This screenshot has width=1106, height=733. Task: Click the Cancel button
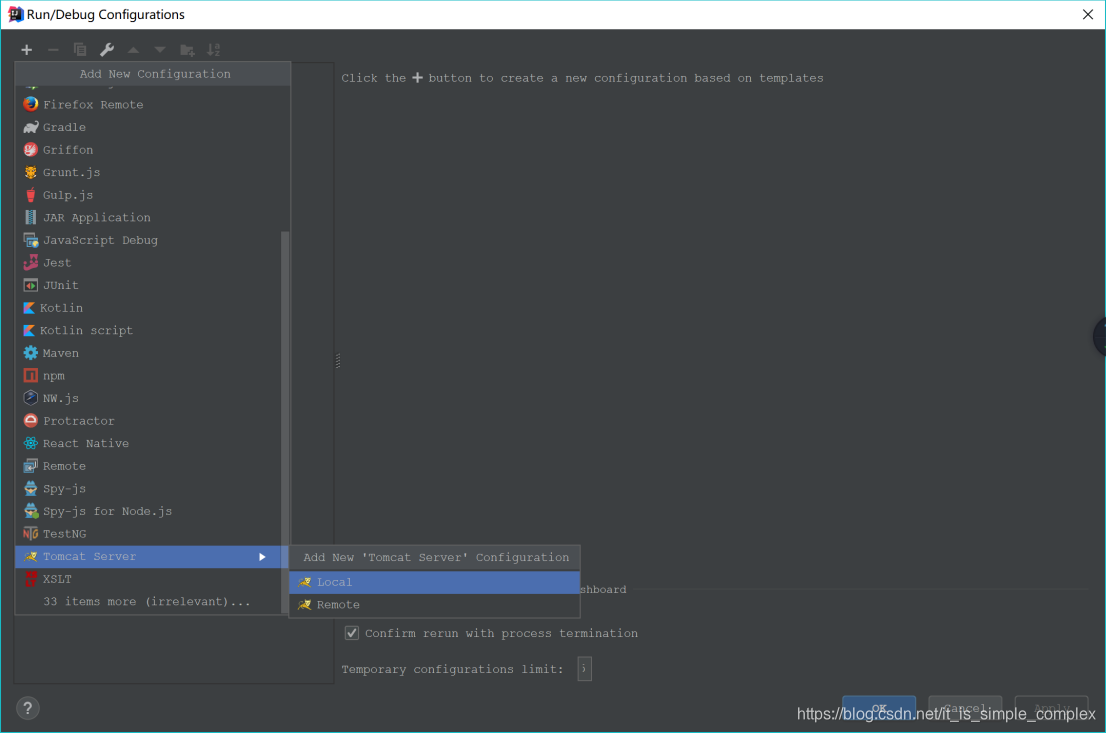pos(965,708)
